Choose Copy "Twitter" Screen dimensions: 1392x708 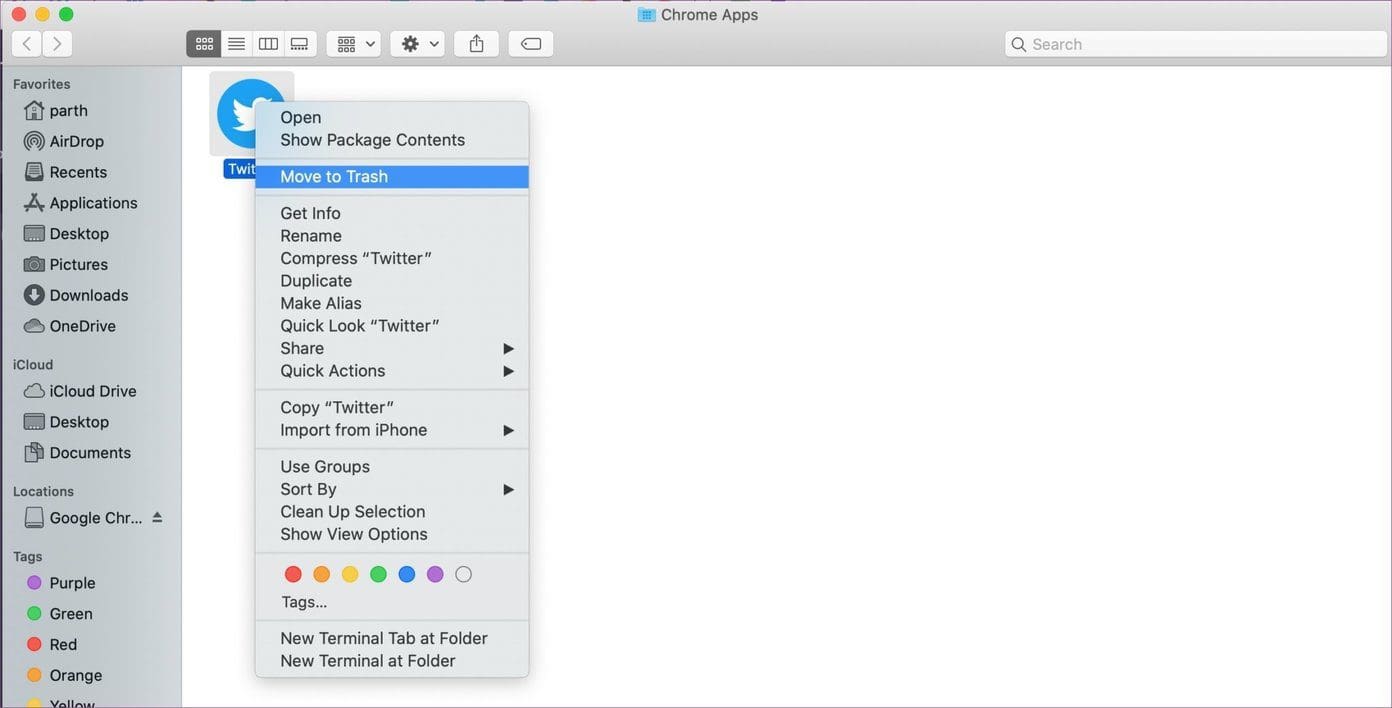click(x=392, y=408)
